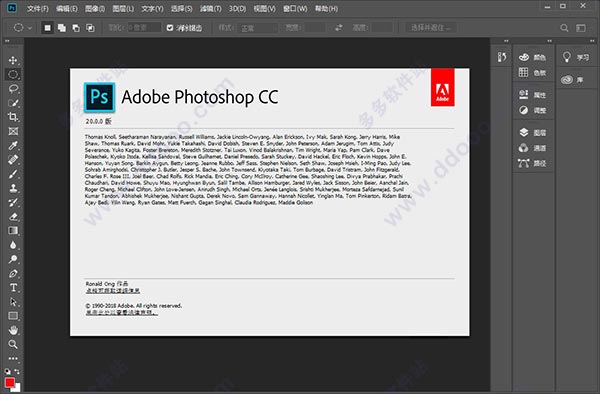Open the Channels panel (通道)
This screenshot has height=394, width=600.
tap(533, 148)
